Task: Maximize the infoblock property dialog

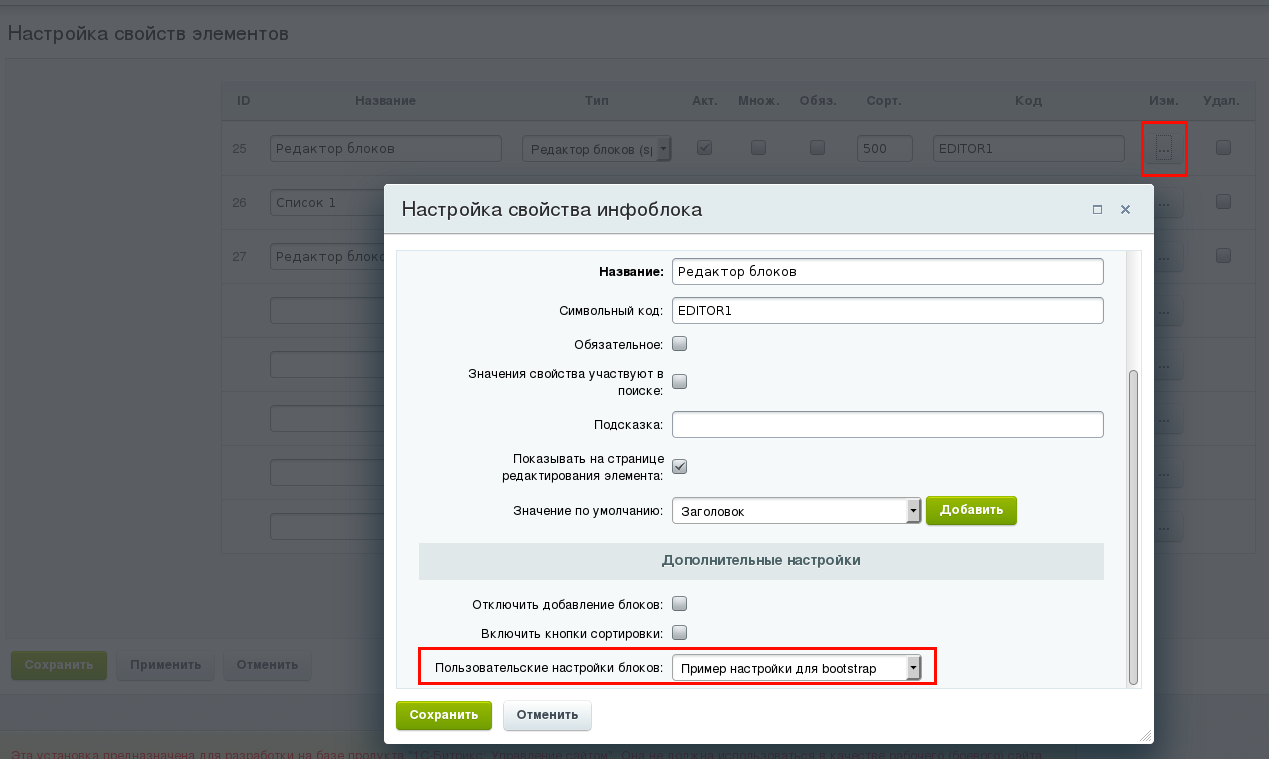Action: click(1097, 210)
